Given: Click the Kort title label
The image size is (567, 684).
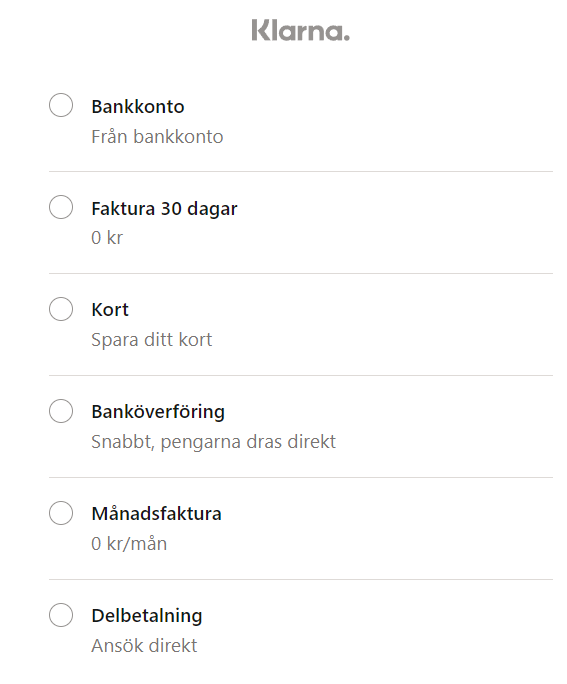Looking at the screenshot, I should (x=110, y=310).
